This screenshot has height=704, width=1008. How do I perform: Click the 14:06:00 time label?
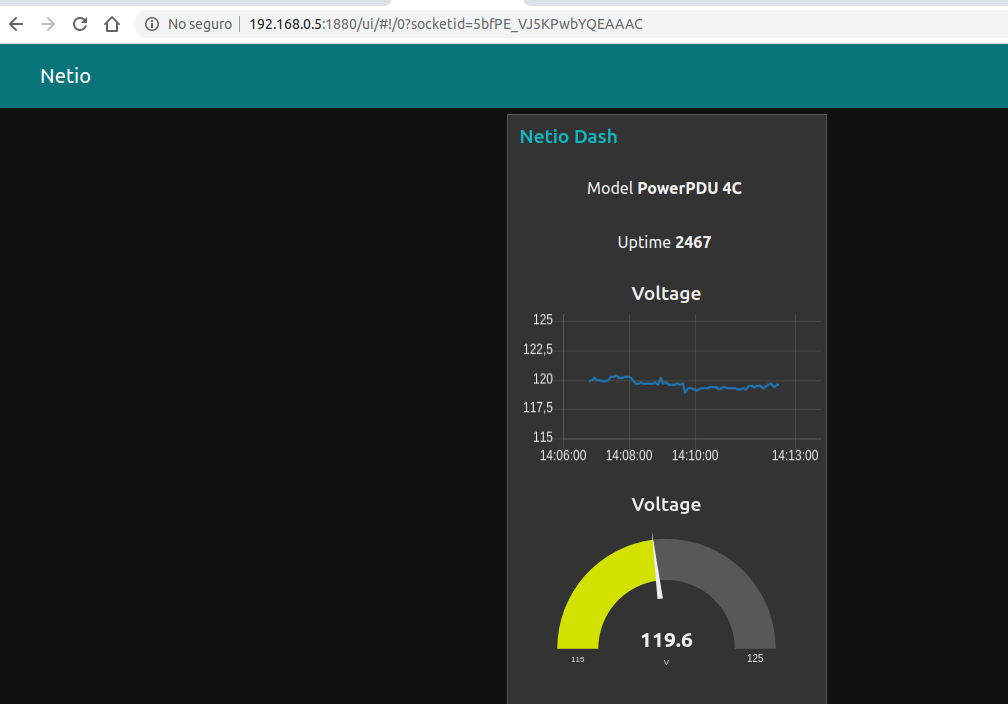pyautogui.click(x=562, y=455)
